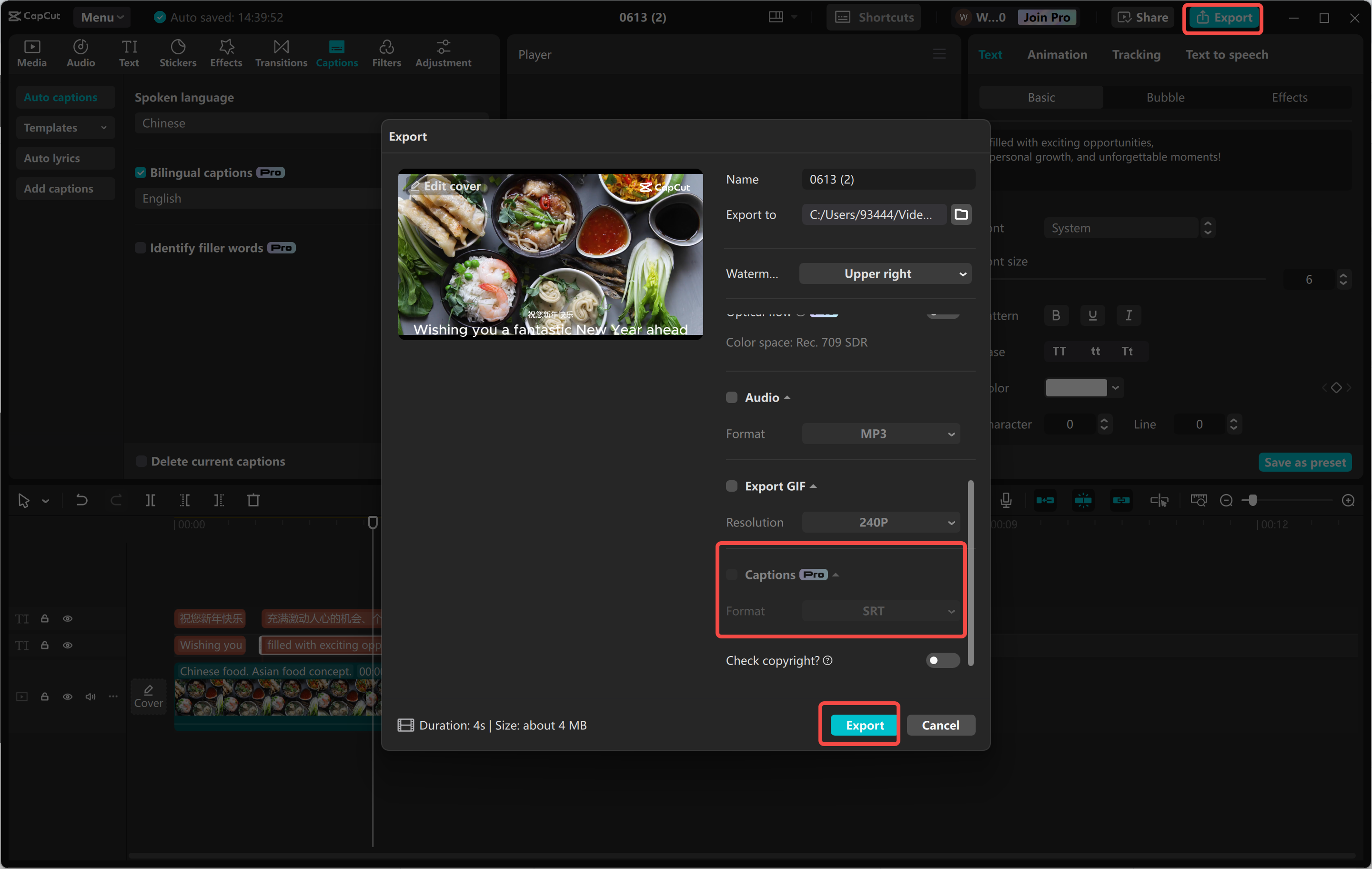Select the Bubble sub-tab
1372x869 pixels.
coord(1165,98)
